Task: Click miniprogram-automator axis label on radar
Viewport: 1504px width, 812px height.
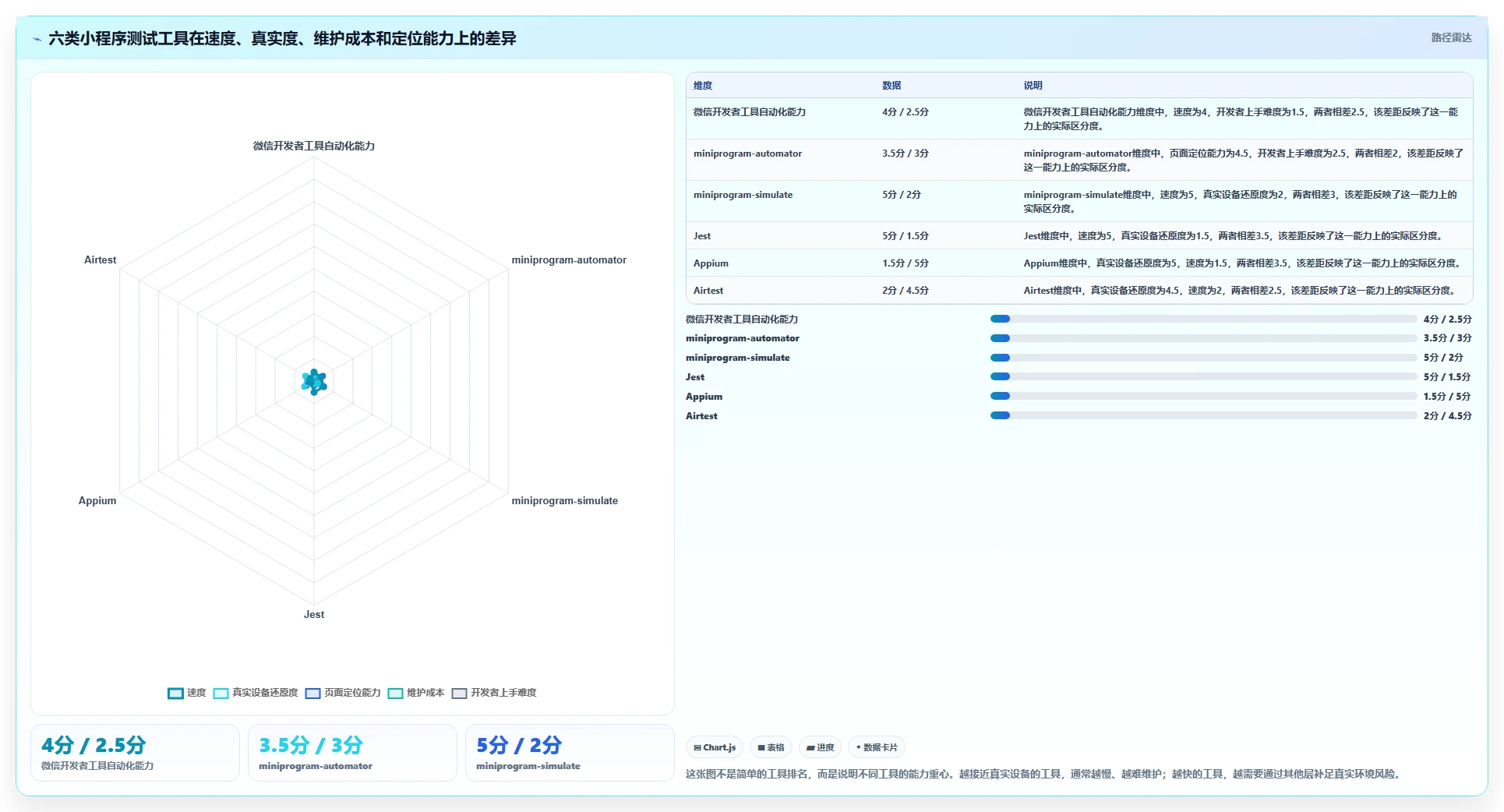Action: pyautogui.click(x=569, y=260)
